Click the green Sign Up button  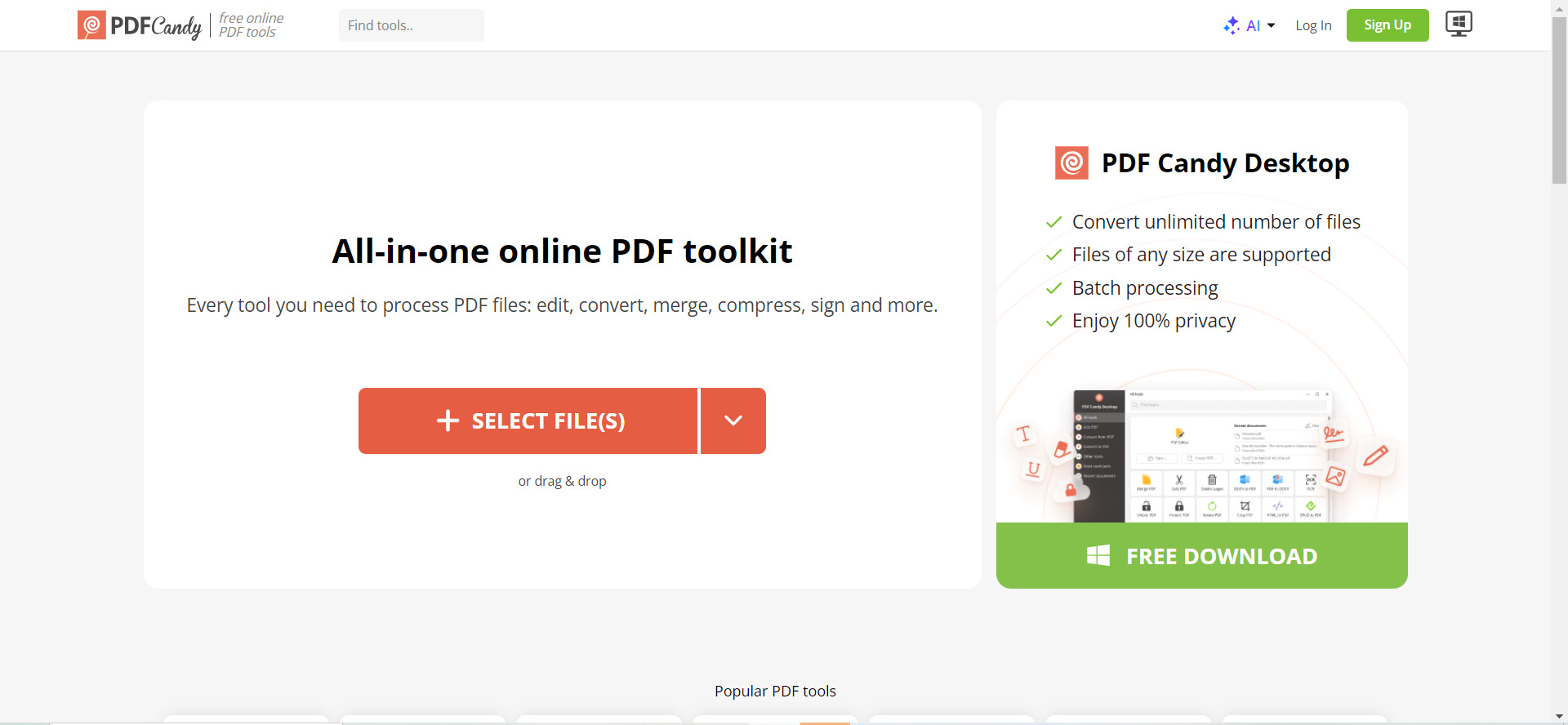click(1388, 25)
